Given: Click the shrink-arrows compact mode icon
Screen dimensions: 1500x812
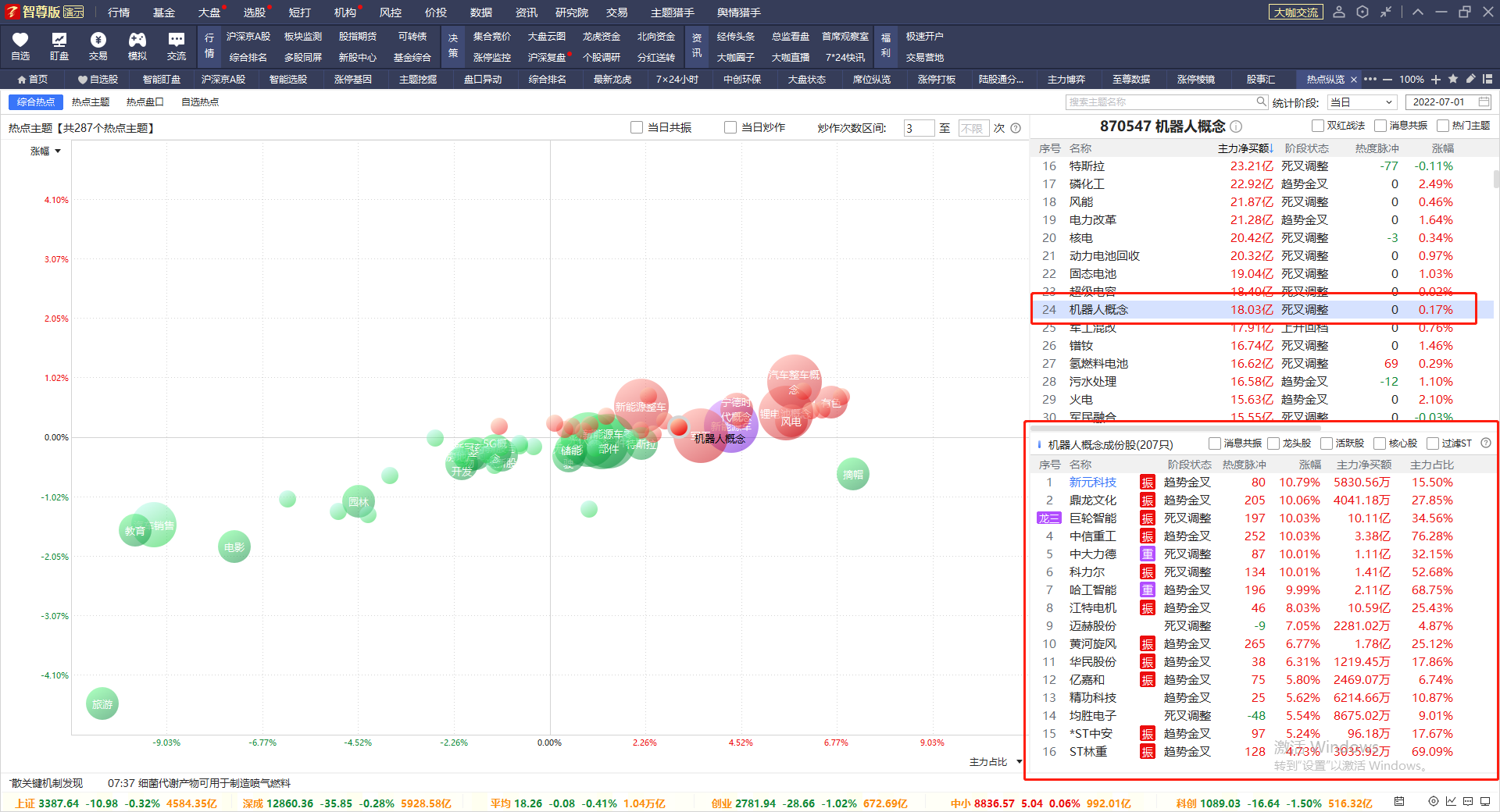Looking at the screenshot, I should tap(1386, 12).
